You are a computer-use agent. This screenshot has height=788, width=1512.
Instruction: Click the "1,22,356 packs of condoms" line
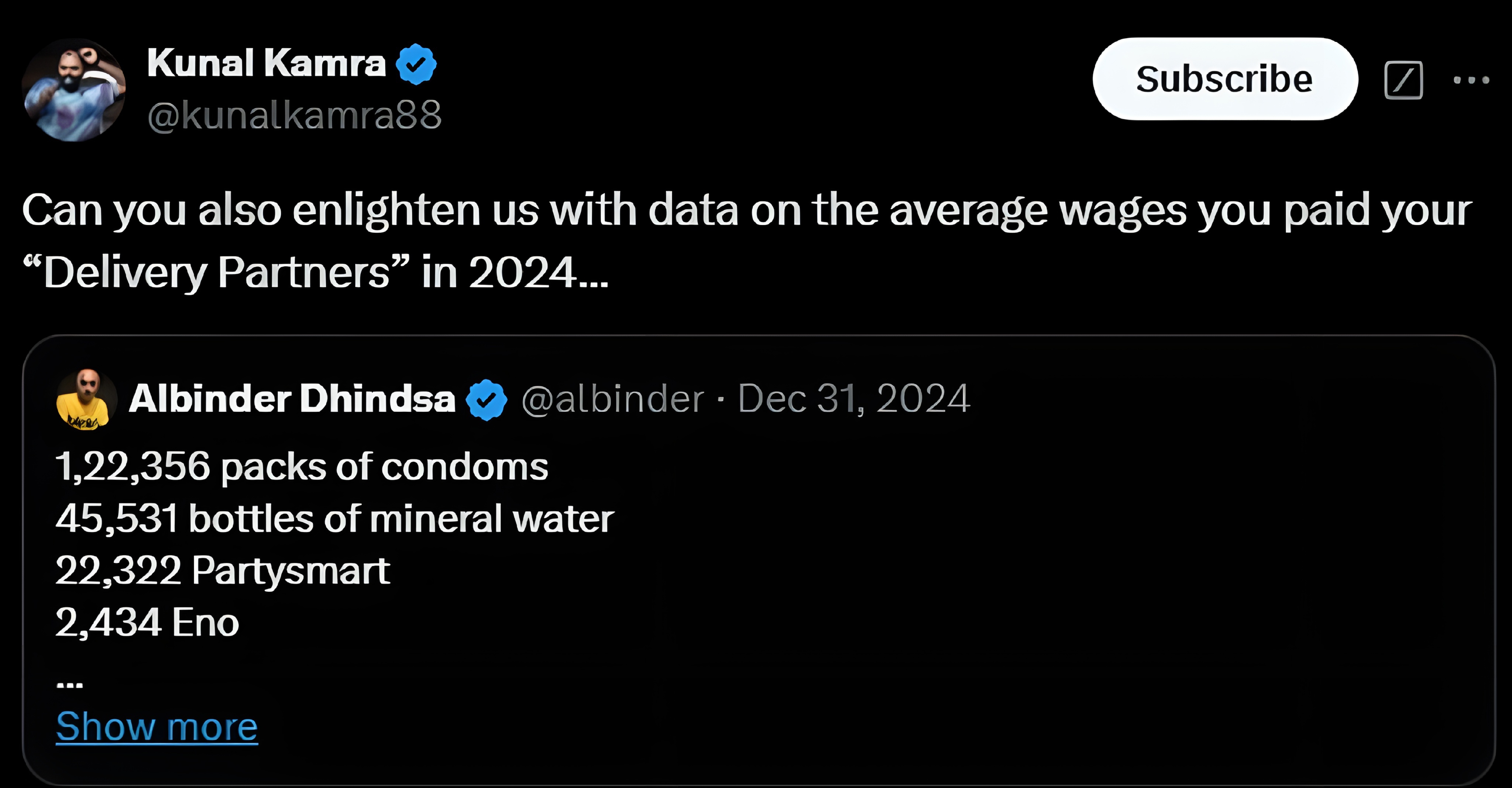point(302,467)
